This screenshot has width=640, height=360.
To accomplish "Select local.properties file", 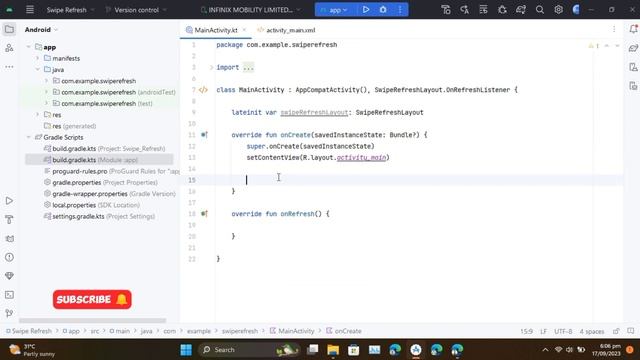I will [x=92, y=205].
